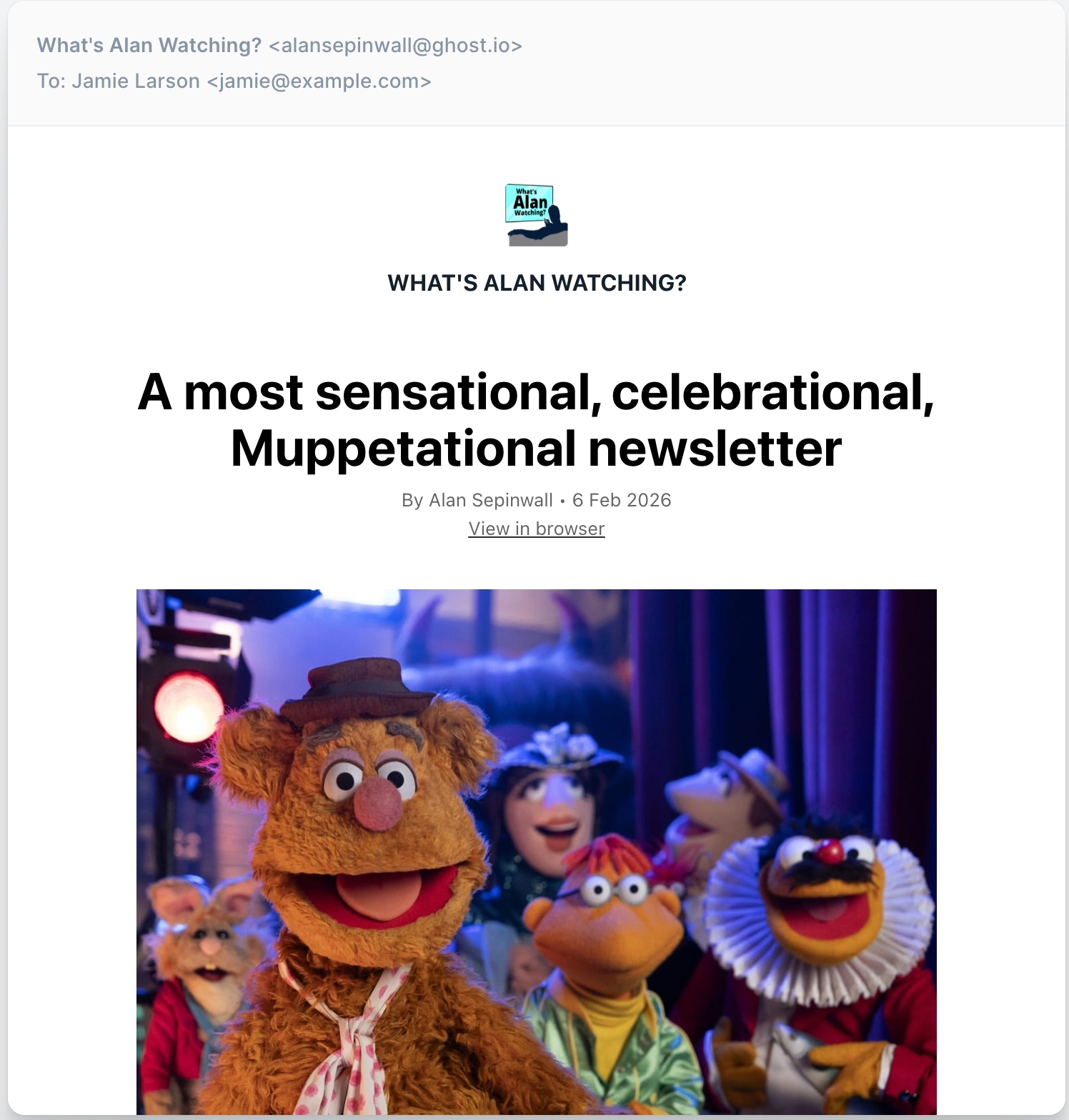Viewport: 1069px width, 1120px height.
Task: Click the "WHAT'S ALAN WATCHING?" publication title
Action: [536, 283]
